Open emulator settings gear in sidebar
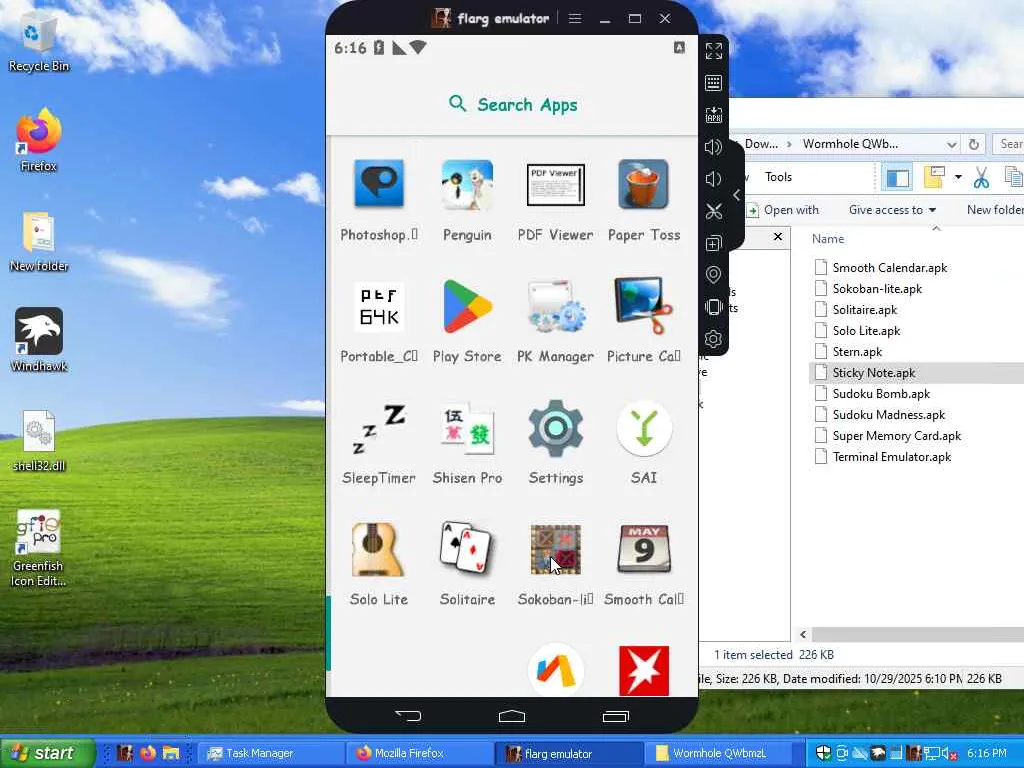Image resolution: width=1024 pixels, height=768 pixels. pyautogui.click(x=714, y=339)
